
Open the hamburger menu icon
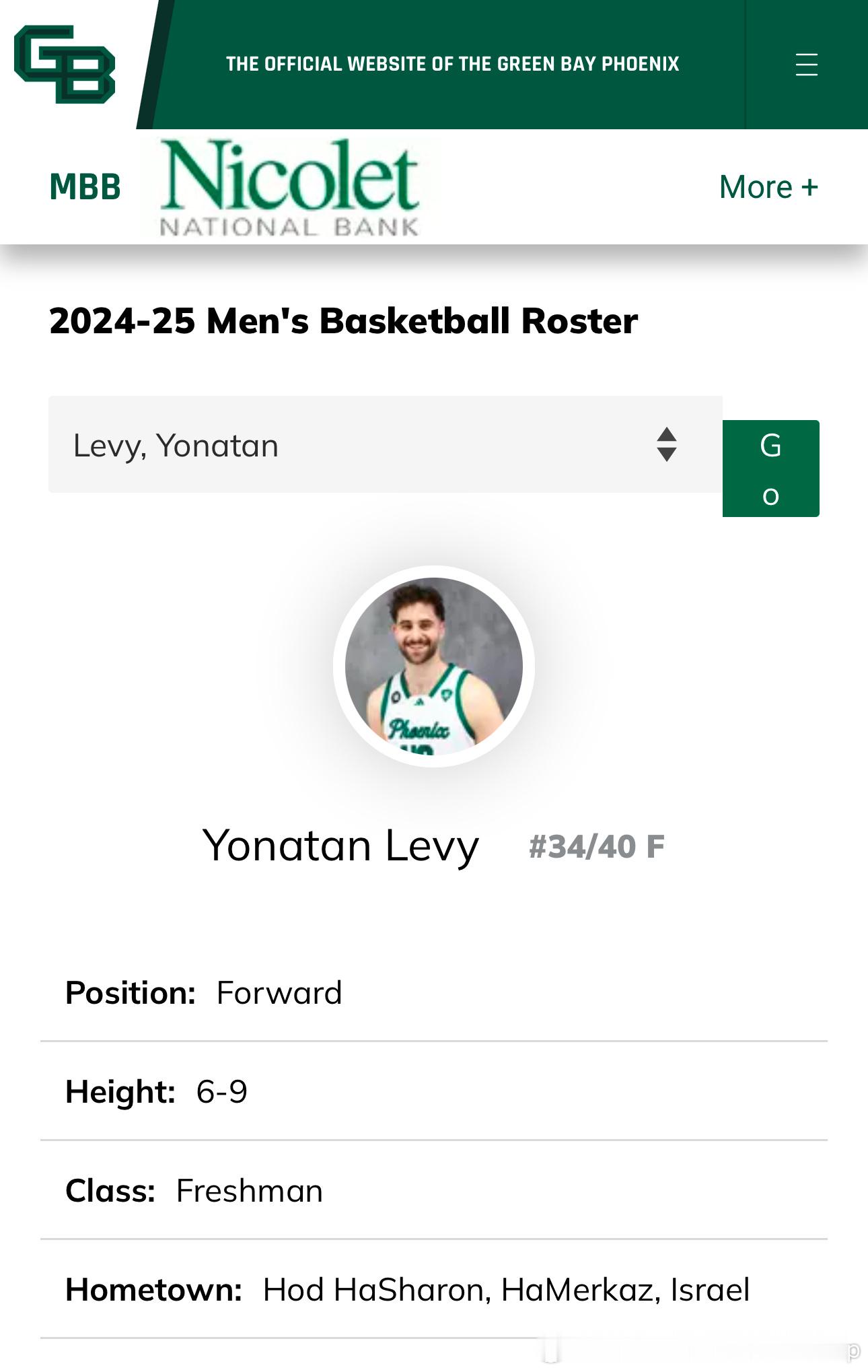pyautogui.click(x=806, y=65)
